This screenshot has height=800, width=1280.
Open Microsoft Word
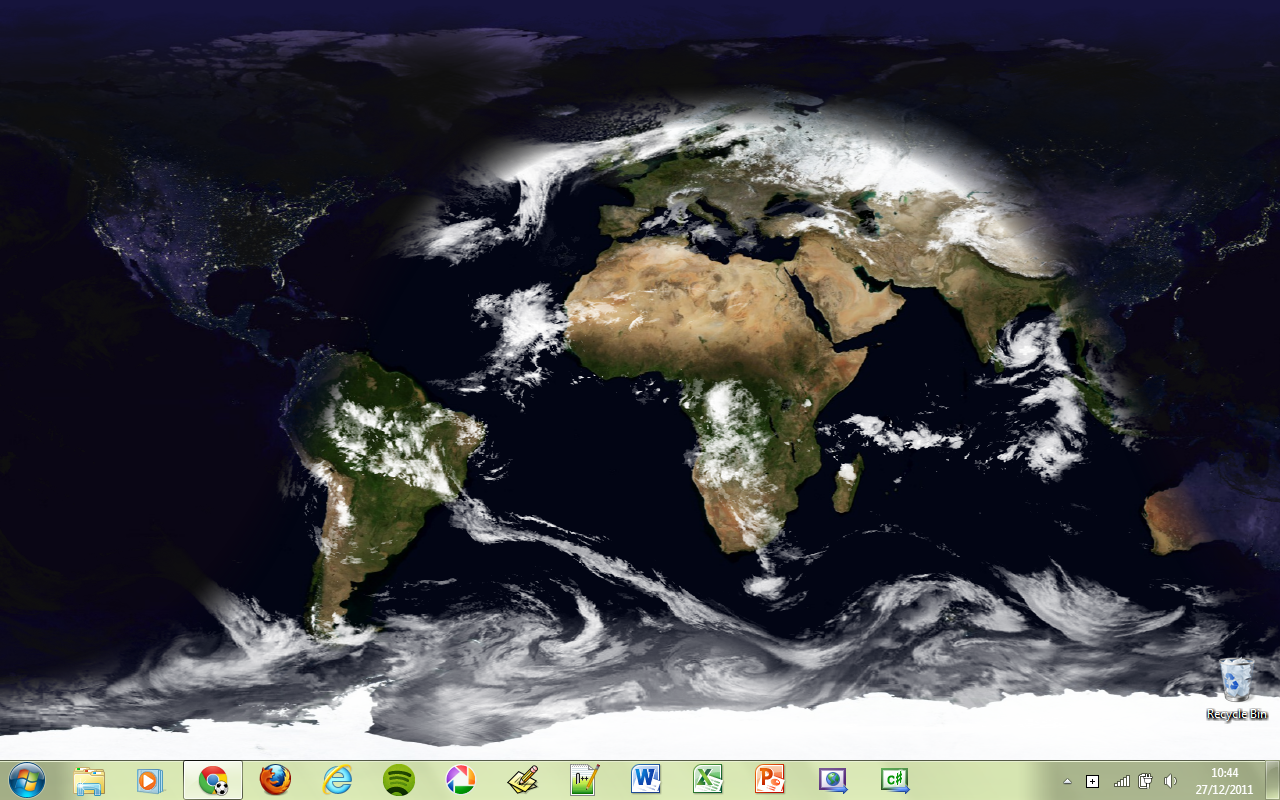pos(646,780)
